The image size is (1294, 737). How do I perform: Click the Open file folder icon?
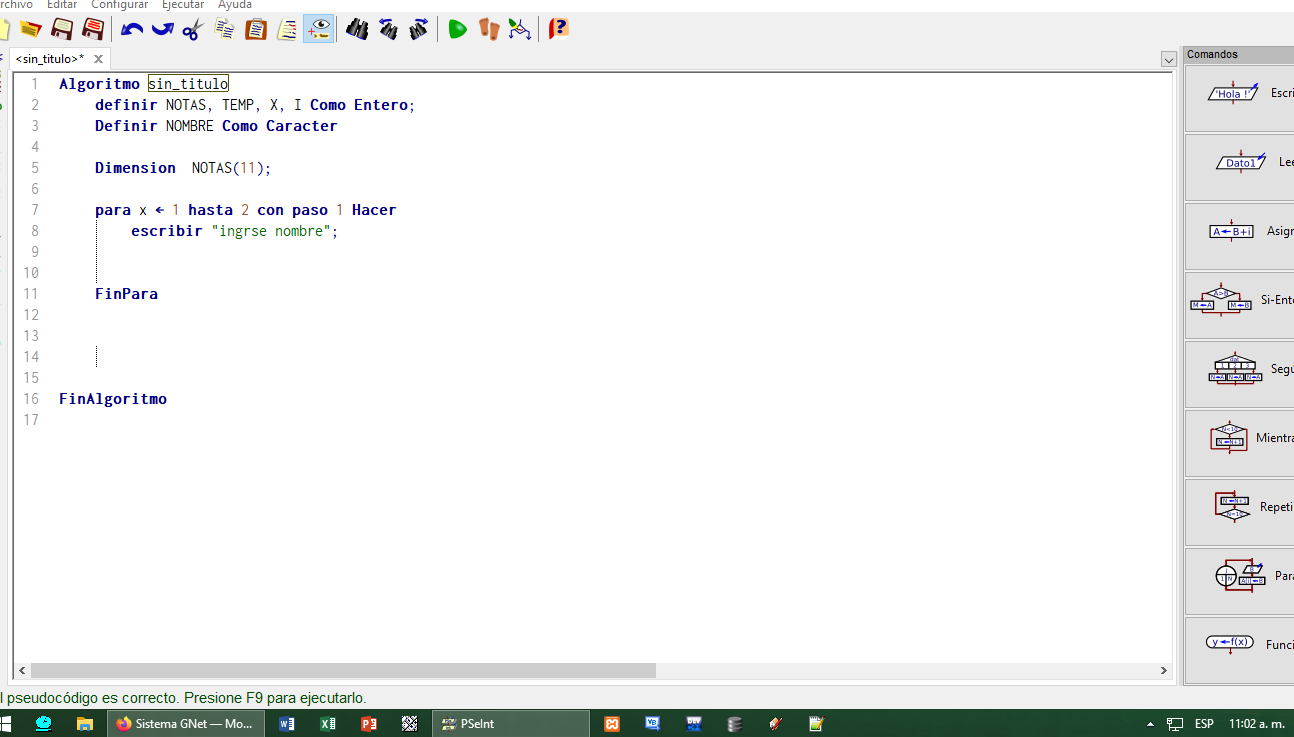click(30, 29)
